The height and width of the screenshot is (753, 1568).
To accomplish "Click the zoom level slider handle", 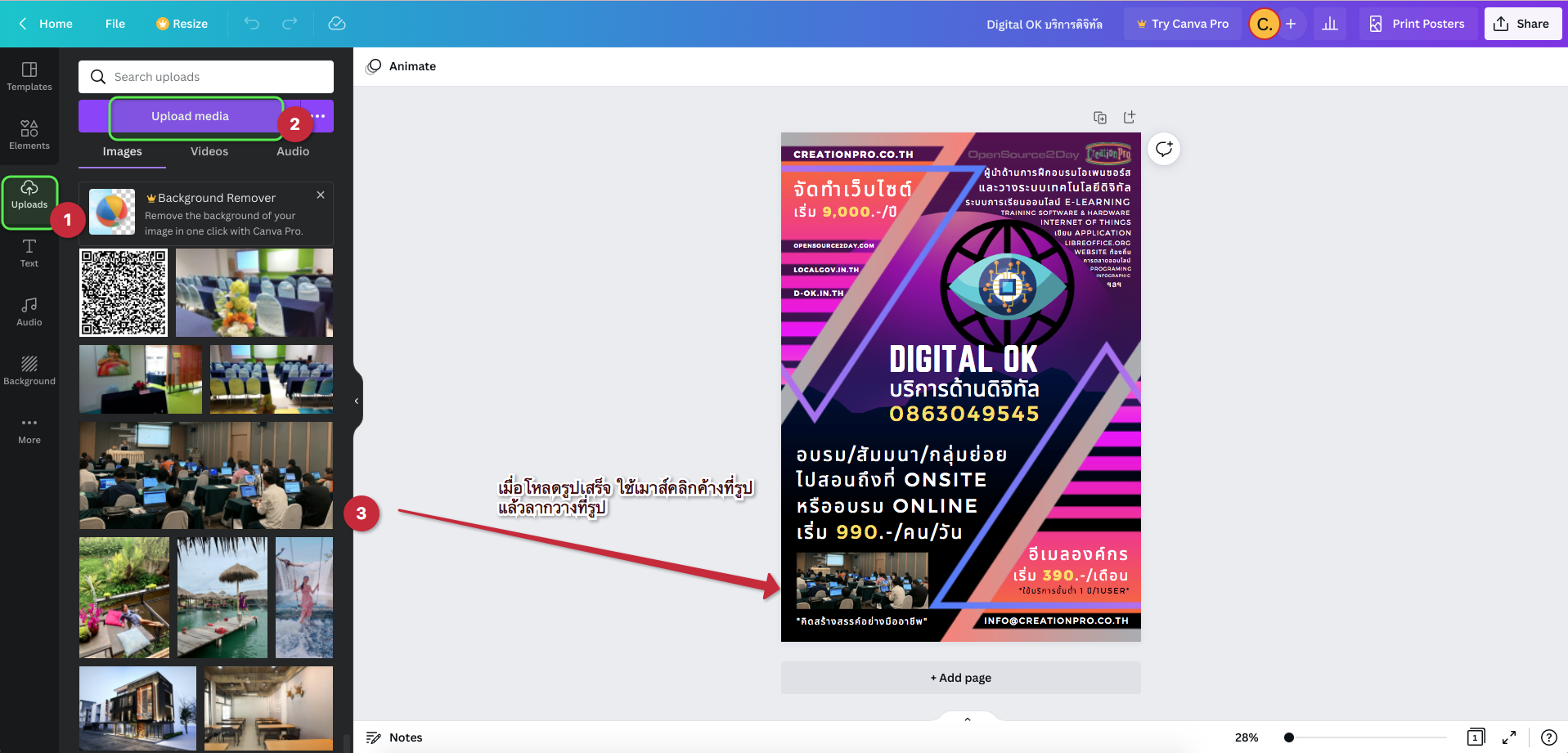I will 1289,737.
